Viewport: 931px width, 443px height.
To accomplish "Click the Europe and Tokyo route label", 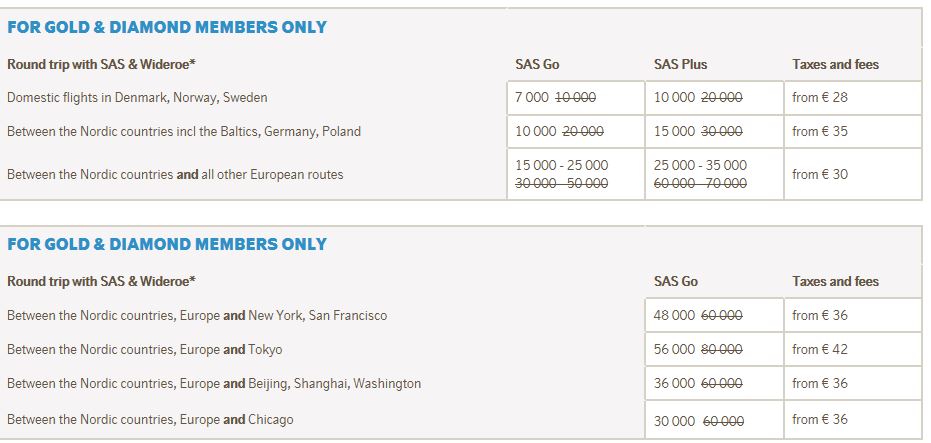I will click(x=145, y=350).
